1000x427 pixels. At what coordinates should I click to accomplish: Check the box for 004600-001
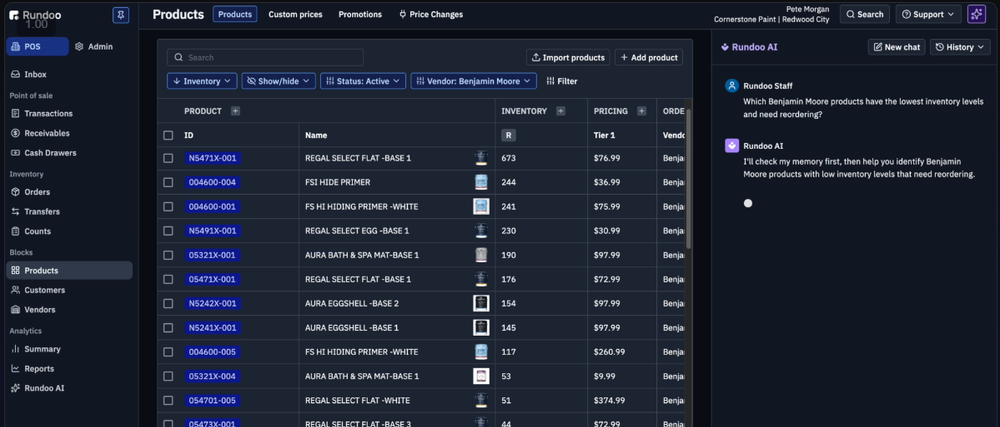168,206
